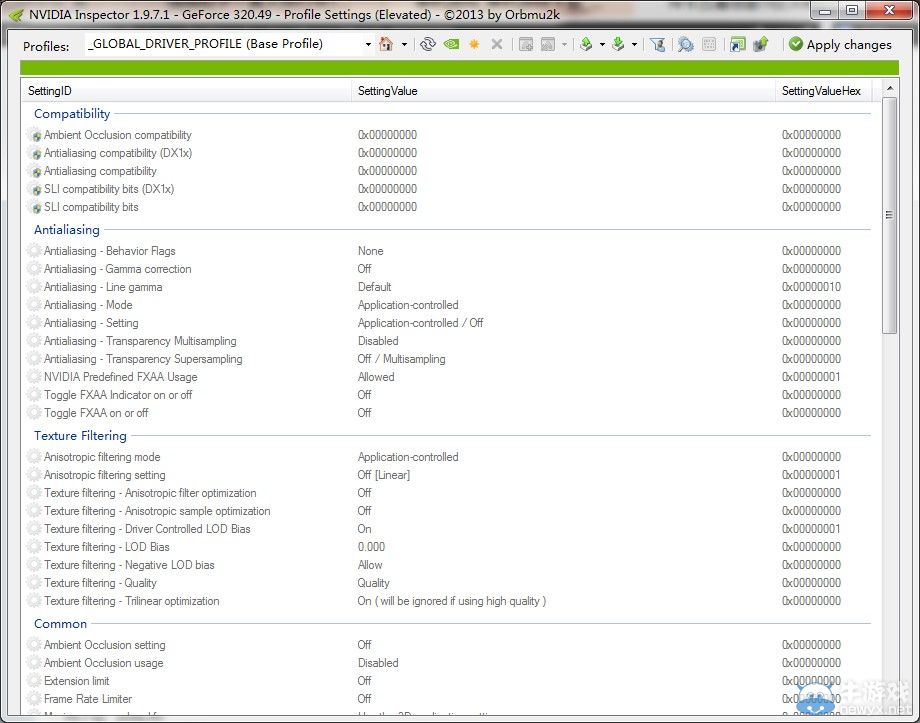Select the SLI compatibility bits row without DX1x
This screenshot has width=920, height=723.
(x=448, y=207)
